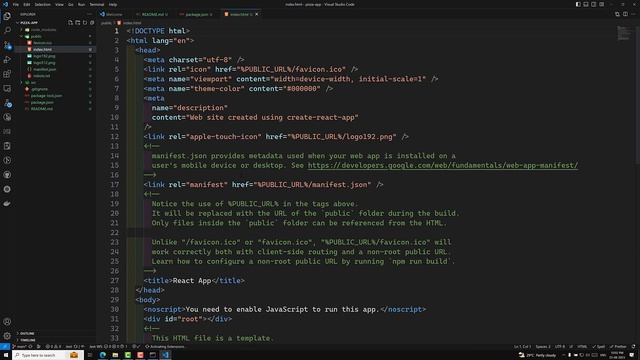
Task: Open manifest.json in the Explorer
Action: (x=55, y=69)
